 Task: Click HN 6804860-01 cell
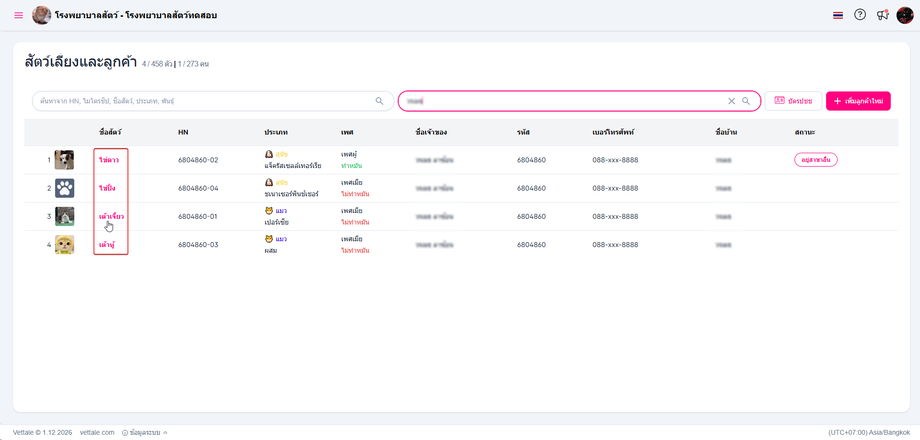tap(198, 216)
